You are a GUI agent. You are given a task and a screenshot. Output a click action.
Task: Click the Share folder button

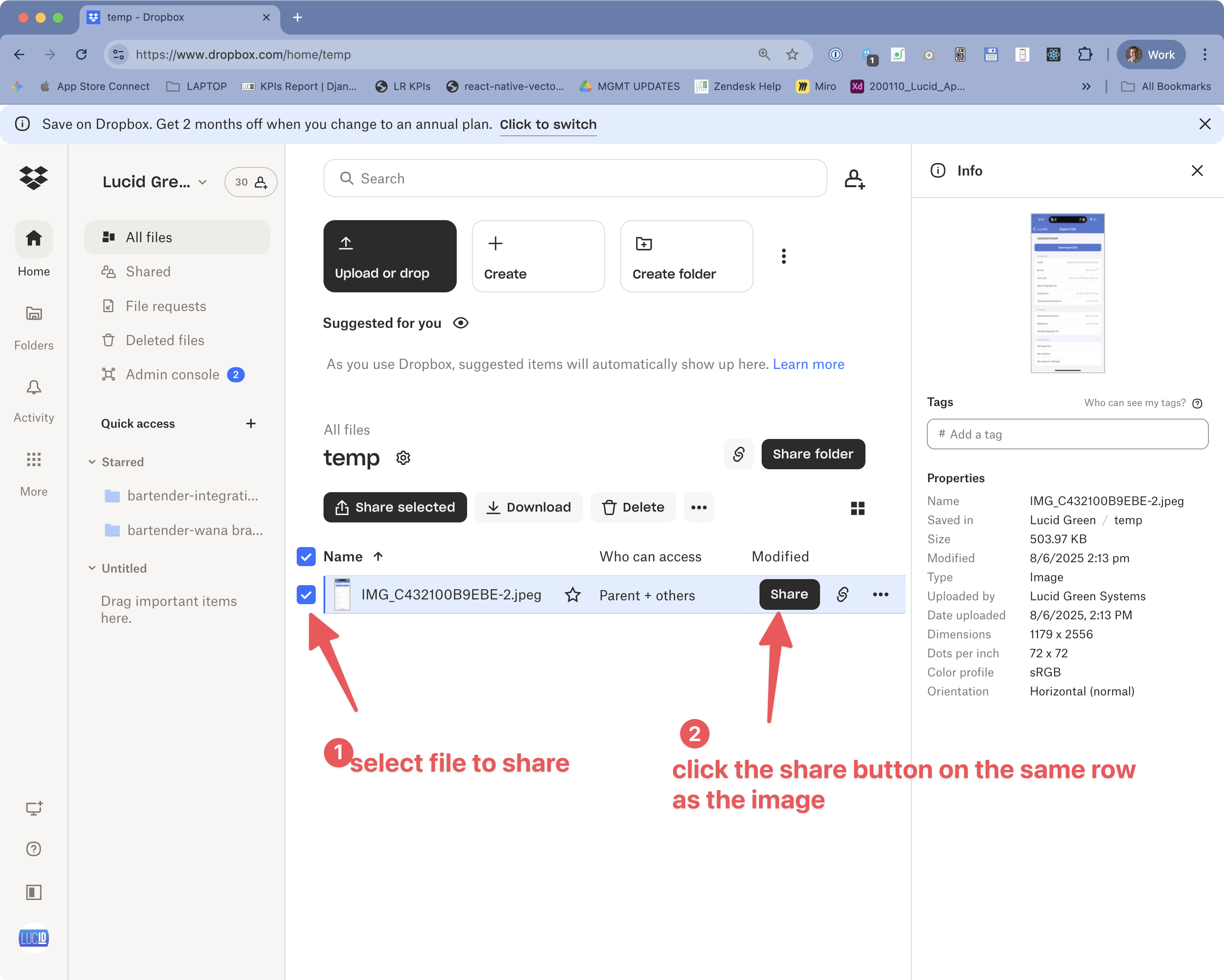(x=813, y=454)
